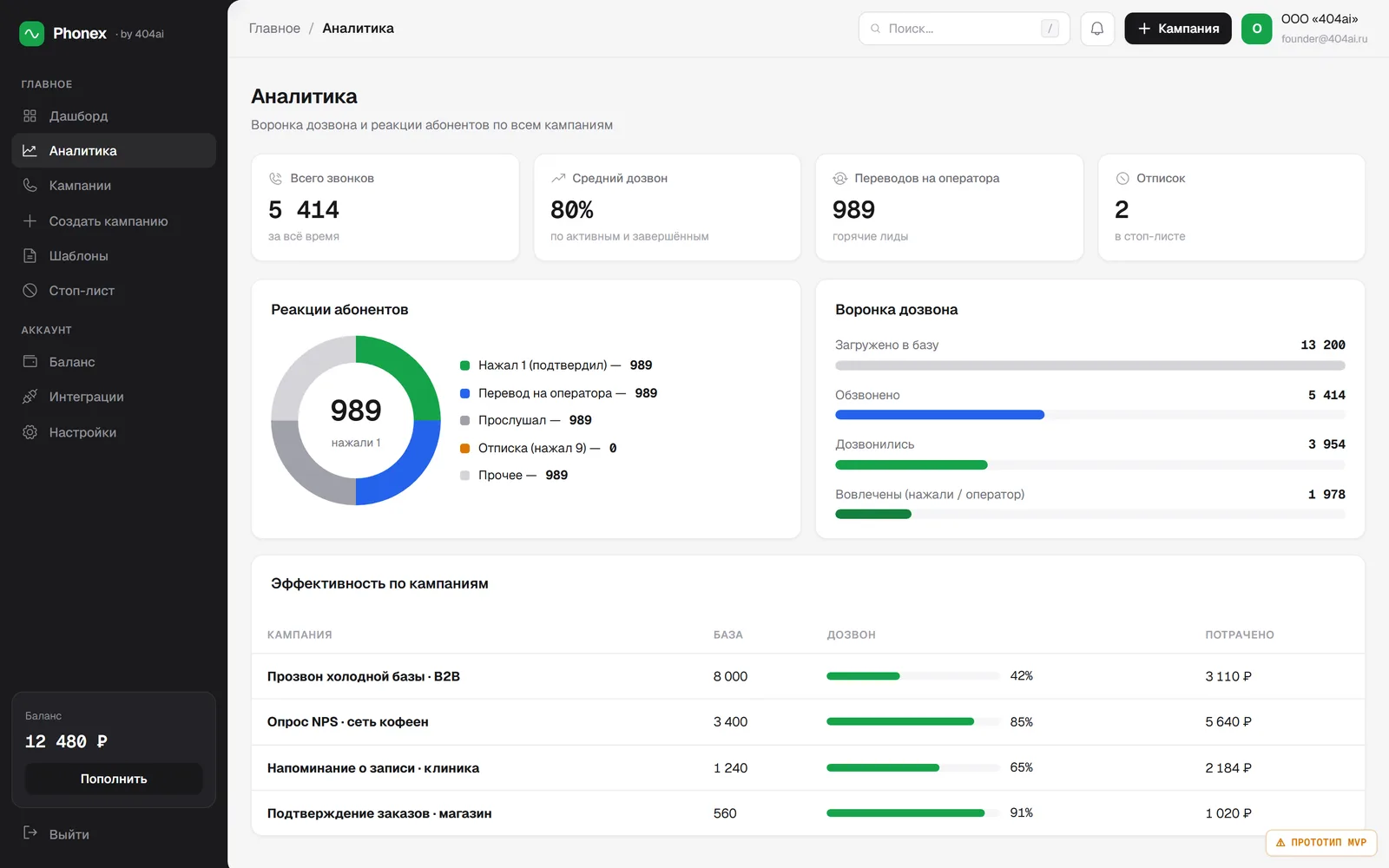Click founder@404ai.ru account email
Screen dimensions: 1389x868
click(1324, 39)
